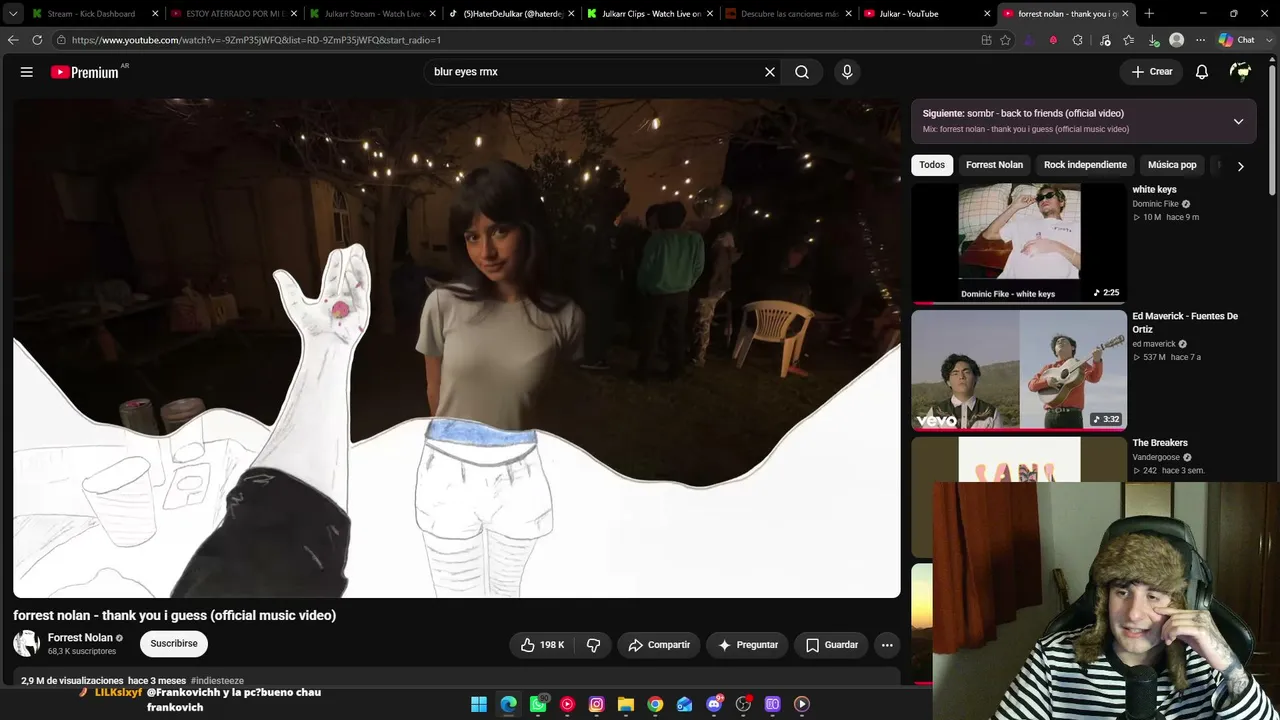Screen dimensions: 1280x720
Task: Open the Forrest Nolan channel name link
Action: [x=80, y=638]
